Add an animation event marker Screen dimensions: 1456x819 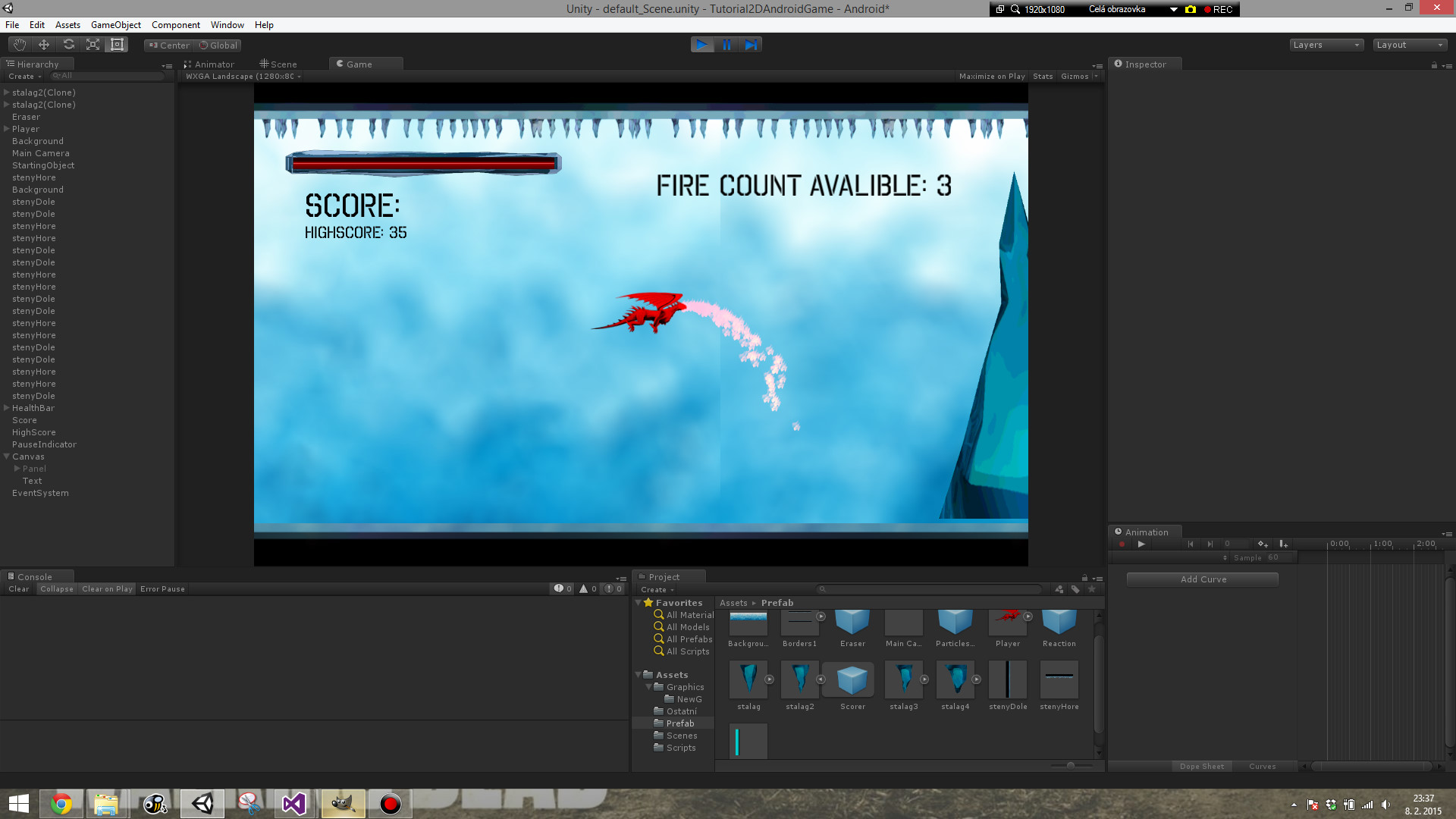pyautogui.click(x=1284, y=544)
